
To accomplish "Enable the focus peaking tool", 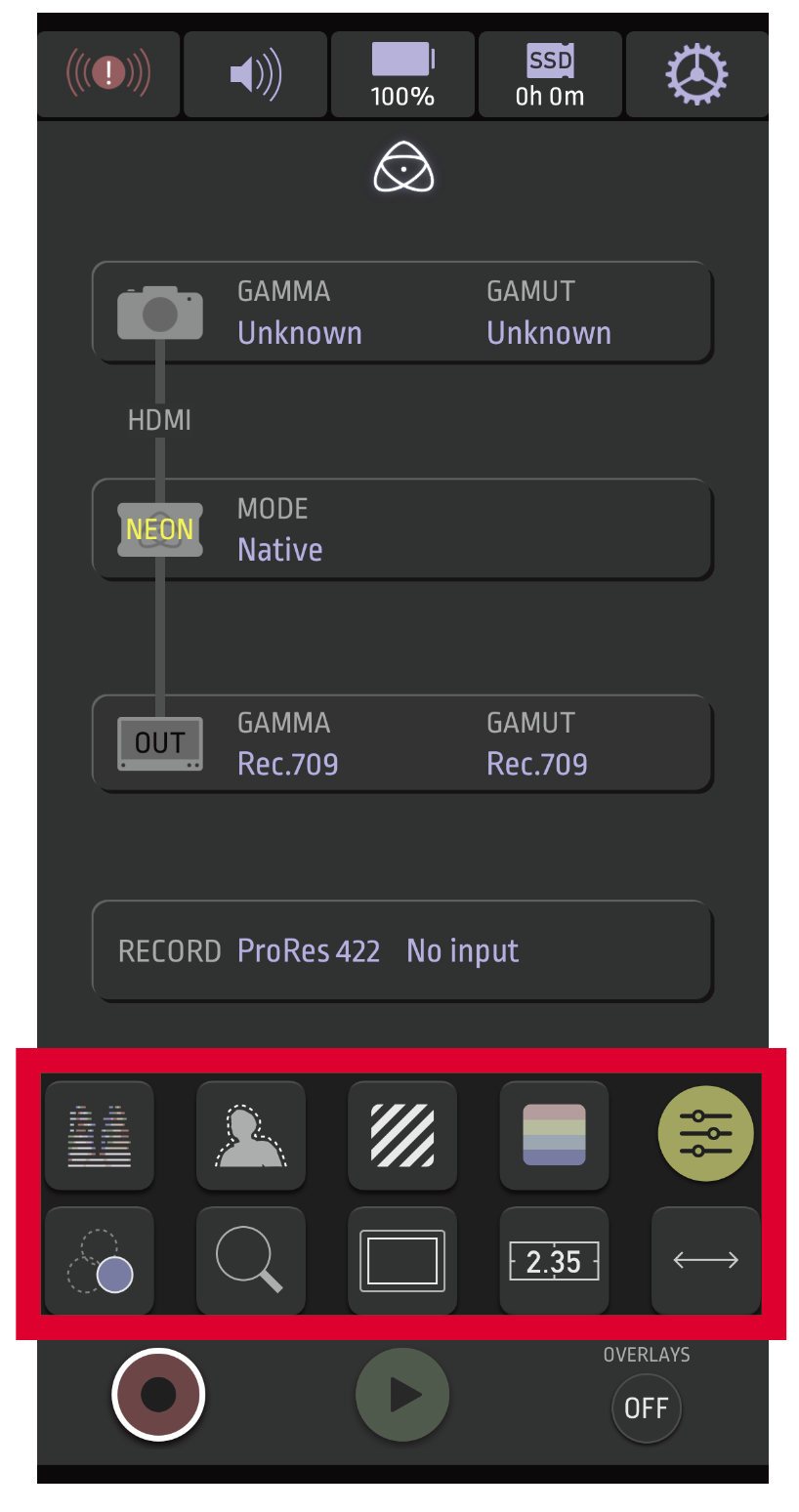I will coord(251,1135).
